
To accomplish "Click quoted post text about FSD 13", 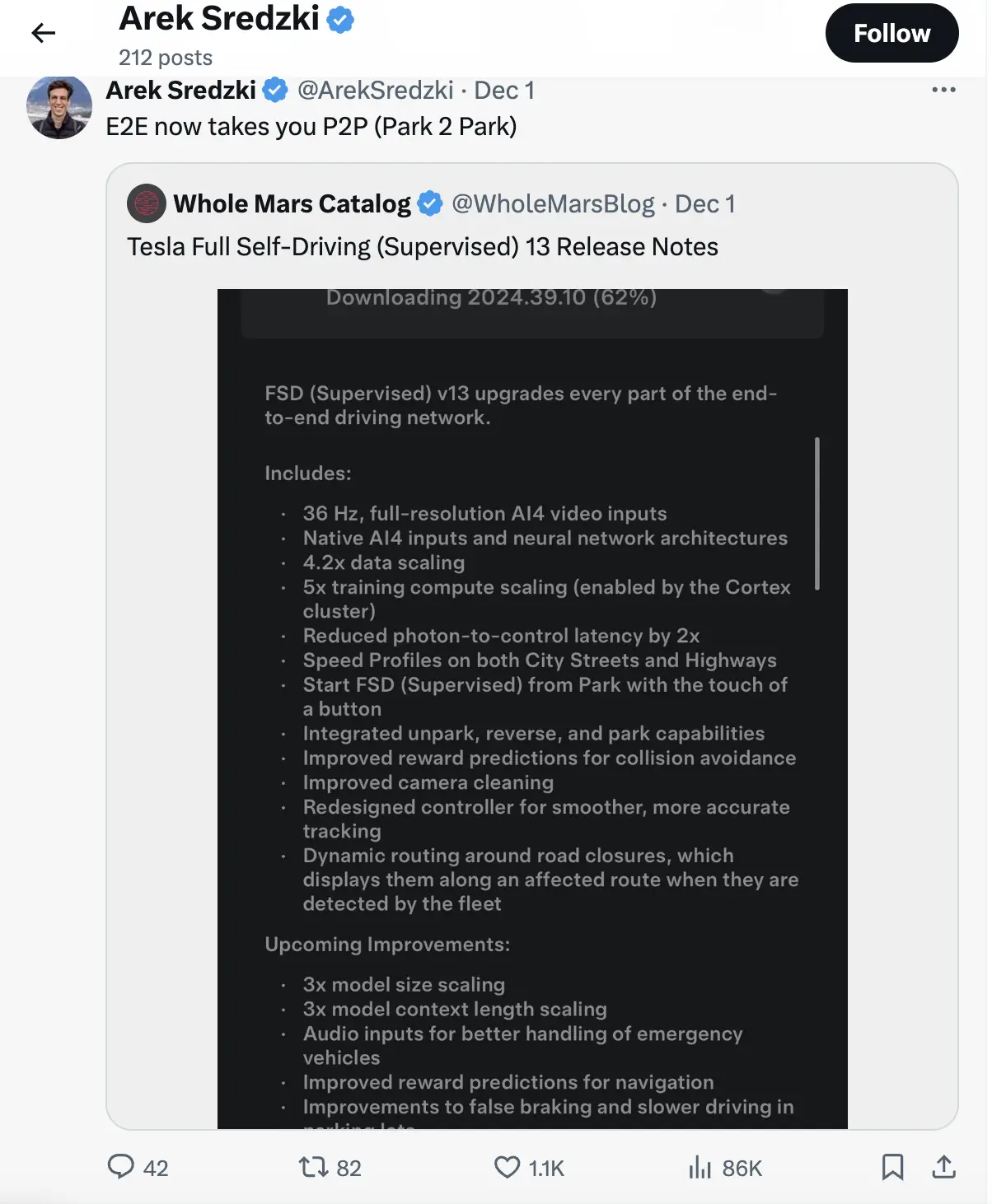I will click(x=422, y=247).
